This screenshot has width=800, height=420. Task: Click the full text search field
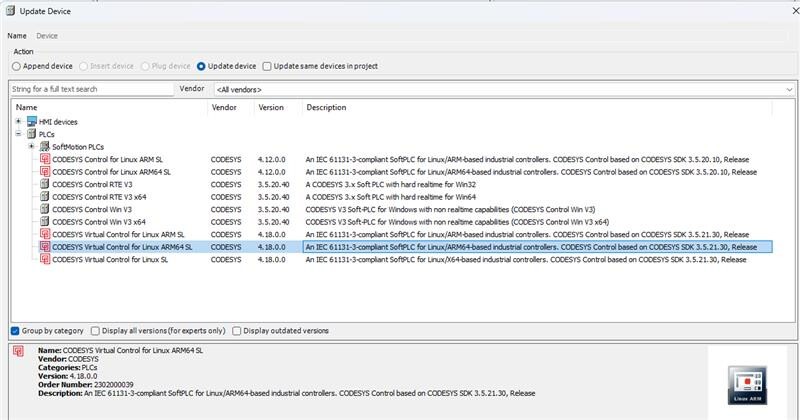click(90, 89)
